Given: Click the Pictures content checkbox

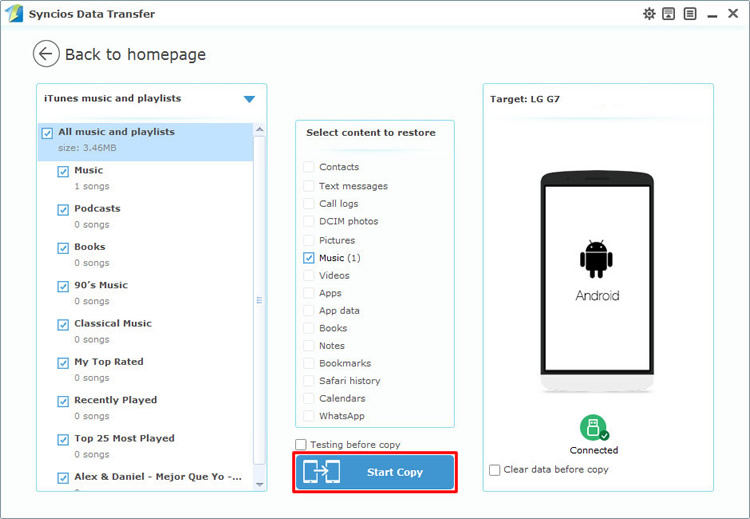Looking at the screenshot, I should [309, 240].
